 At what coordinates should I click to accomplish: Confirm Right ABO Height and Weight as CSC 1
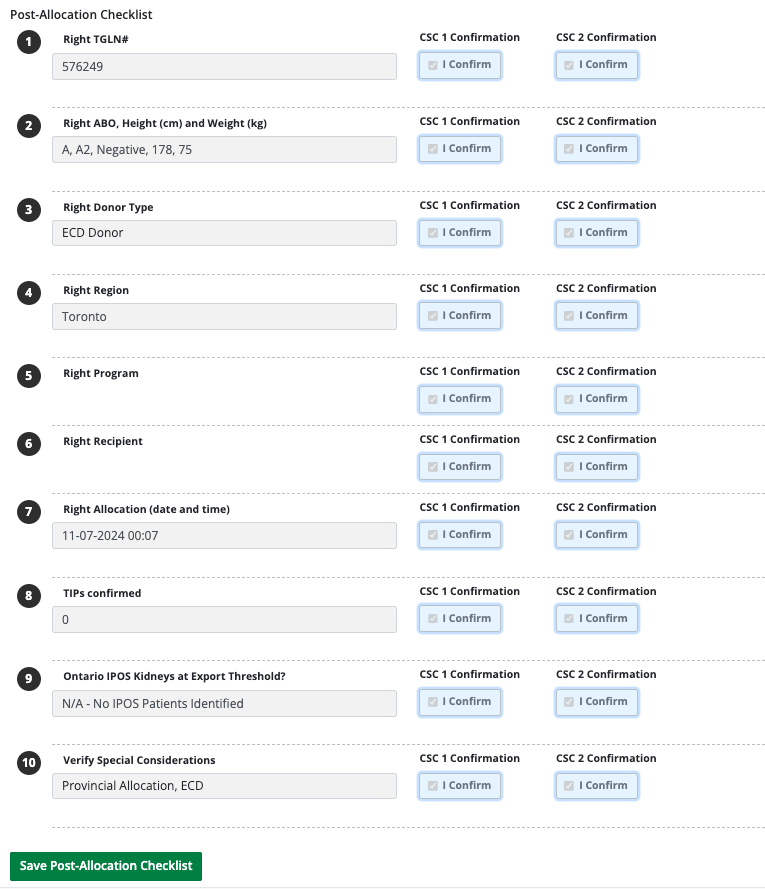coord(459,148)
